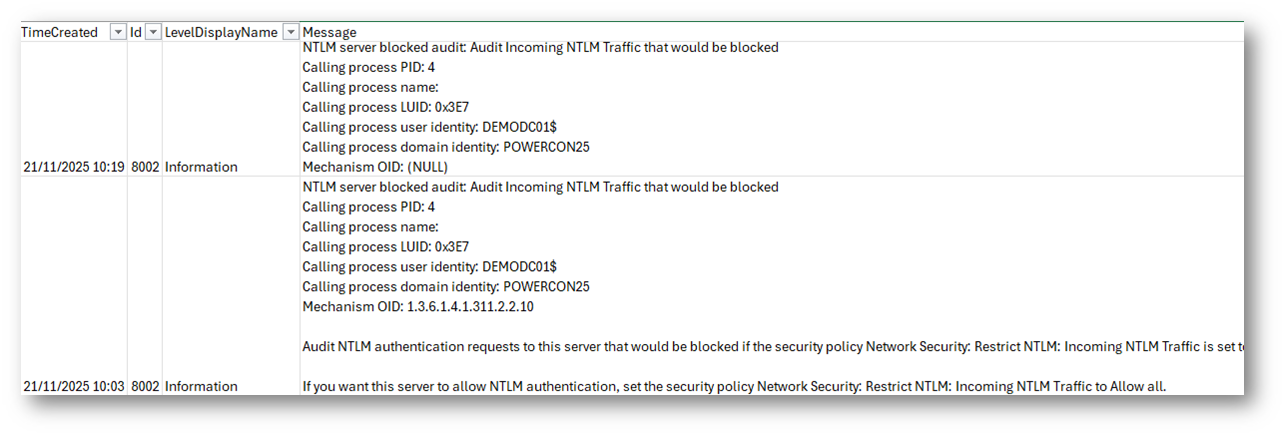Select the LevelDisplayName header label
This screenshot has height=437, width=1286.
[221, 32]
